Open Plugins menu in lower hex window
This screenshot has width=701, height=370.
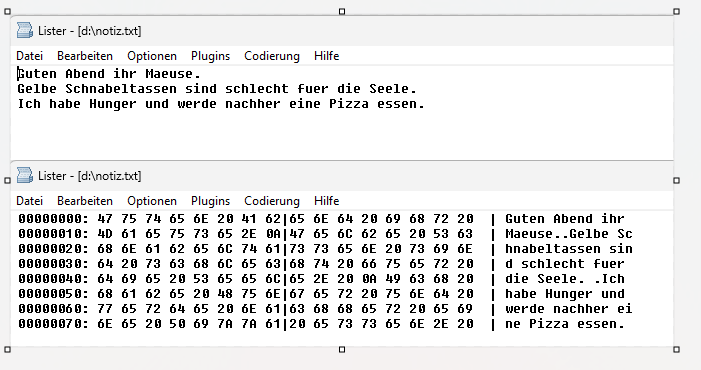211,201
